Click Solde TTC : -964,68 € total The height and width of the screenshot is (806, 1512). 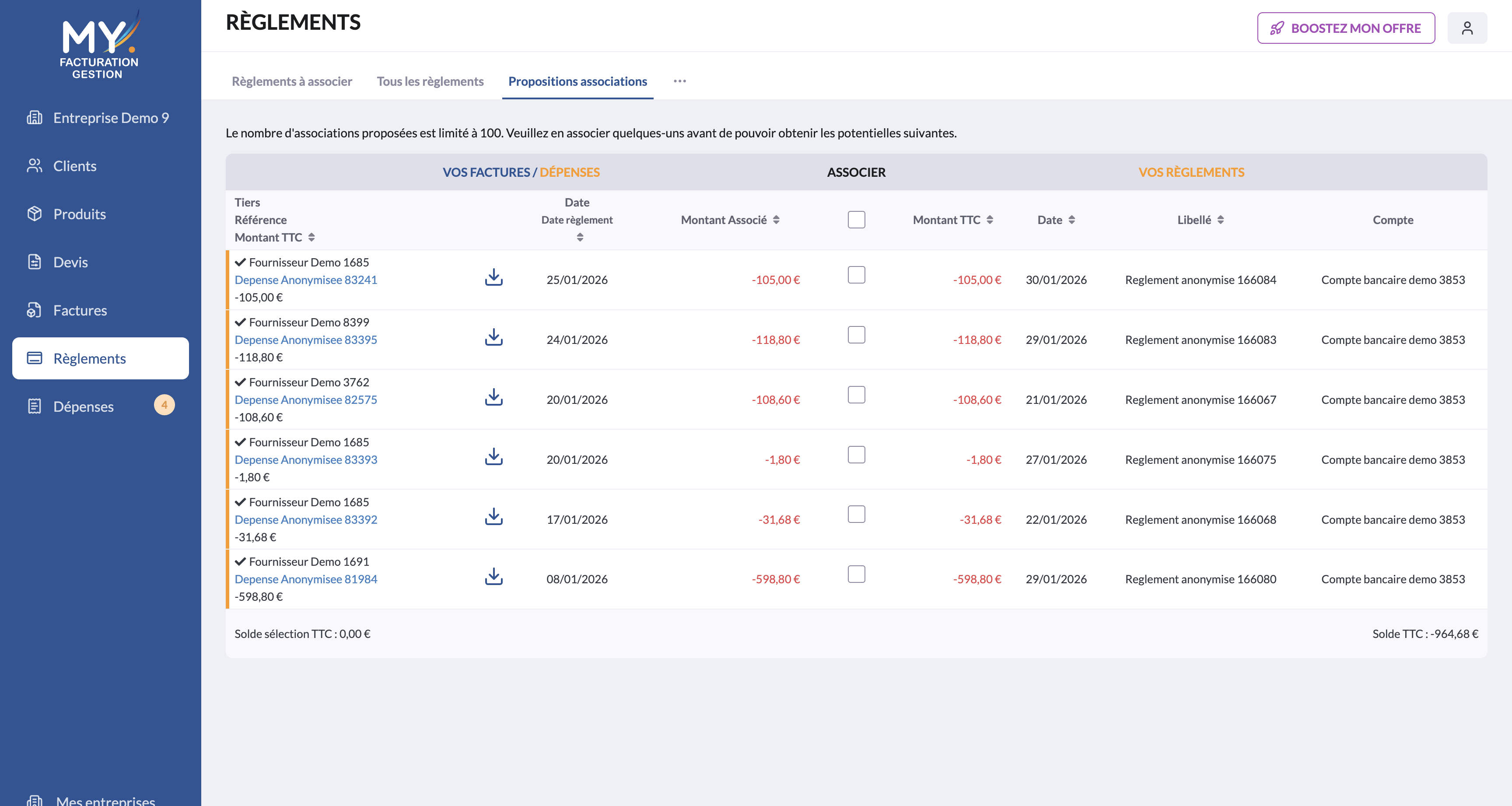point(1425,634)
